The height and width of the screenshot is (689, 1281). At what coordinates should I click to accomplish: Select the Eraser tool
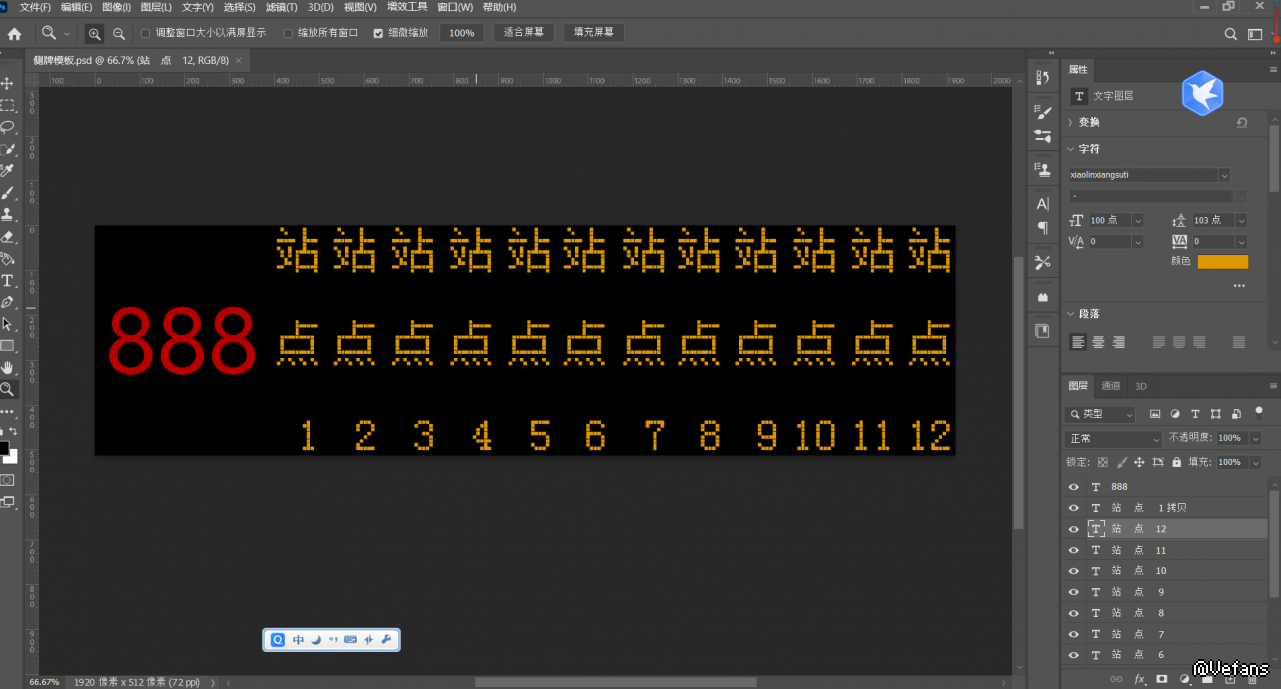[7, 236]
